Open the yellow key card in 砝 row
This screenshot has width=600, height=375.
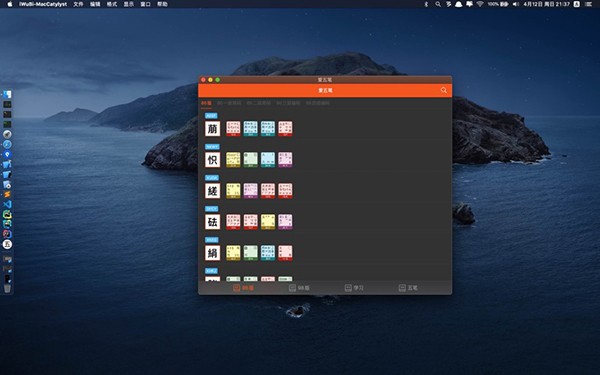268,222
